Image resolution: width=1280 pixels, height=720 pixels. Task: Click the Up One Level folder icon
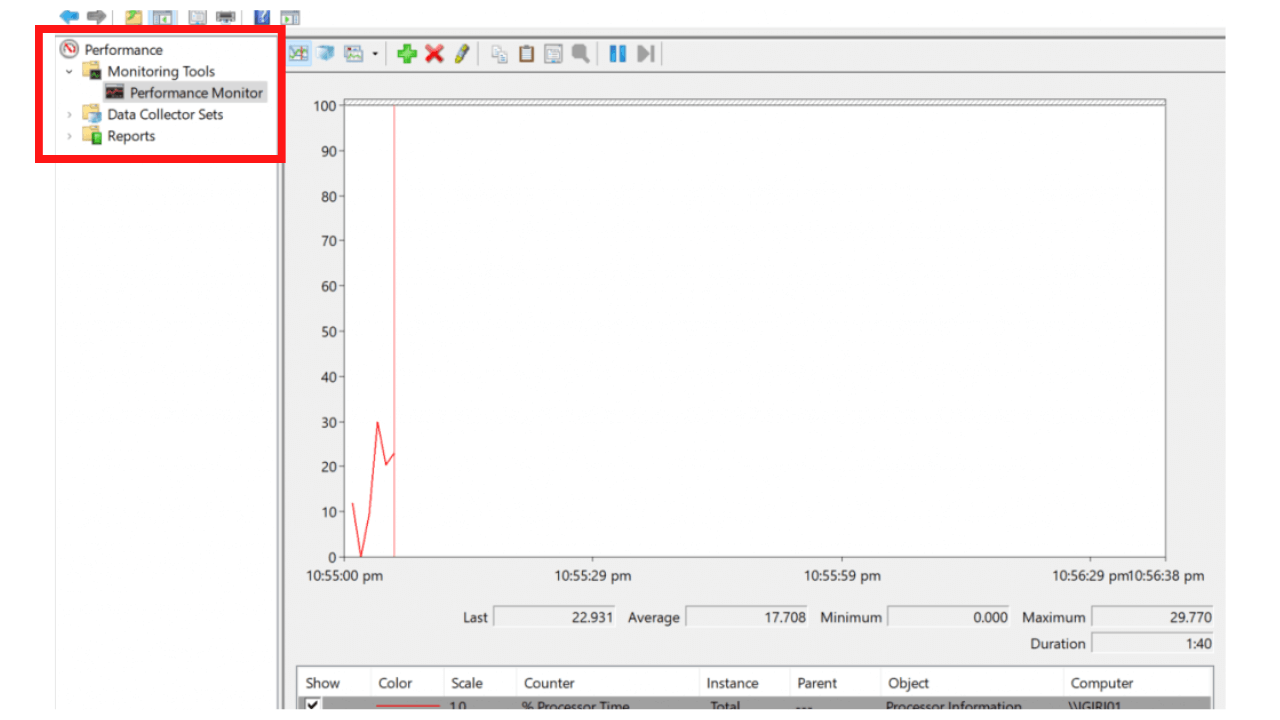point(133,17)
